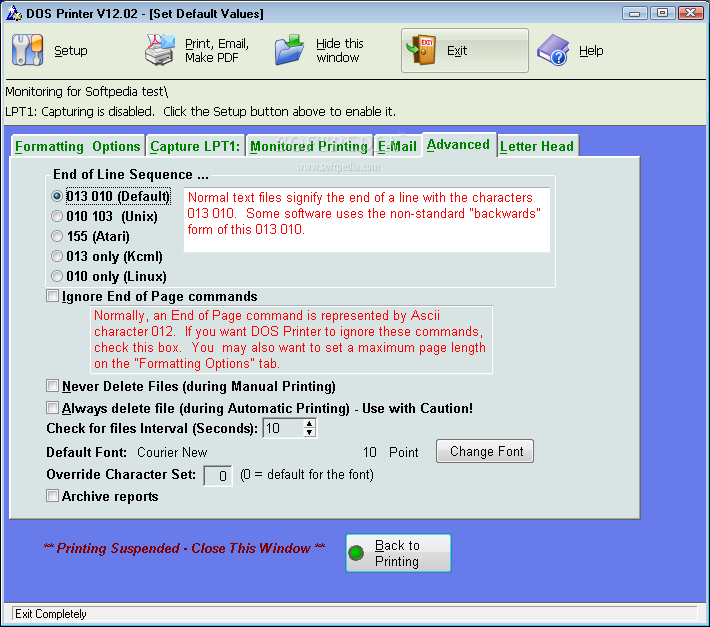Select Hide this window label
Image resolution: width=710 pixels, height=627 pixels.
(x=340, y=51)
